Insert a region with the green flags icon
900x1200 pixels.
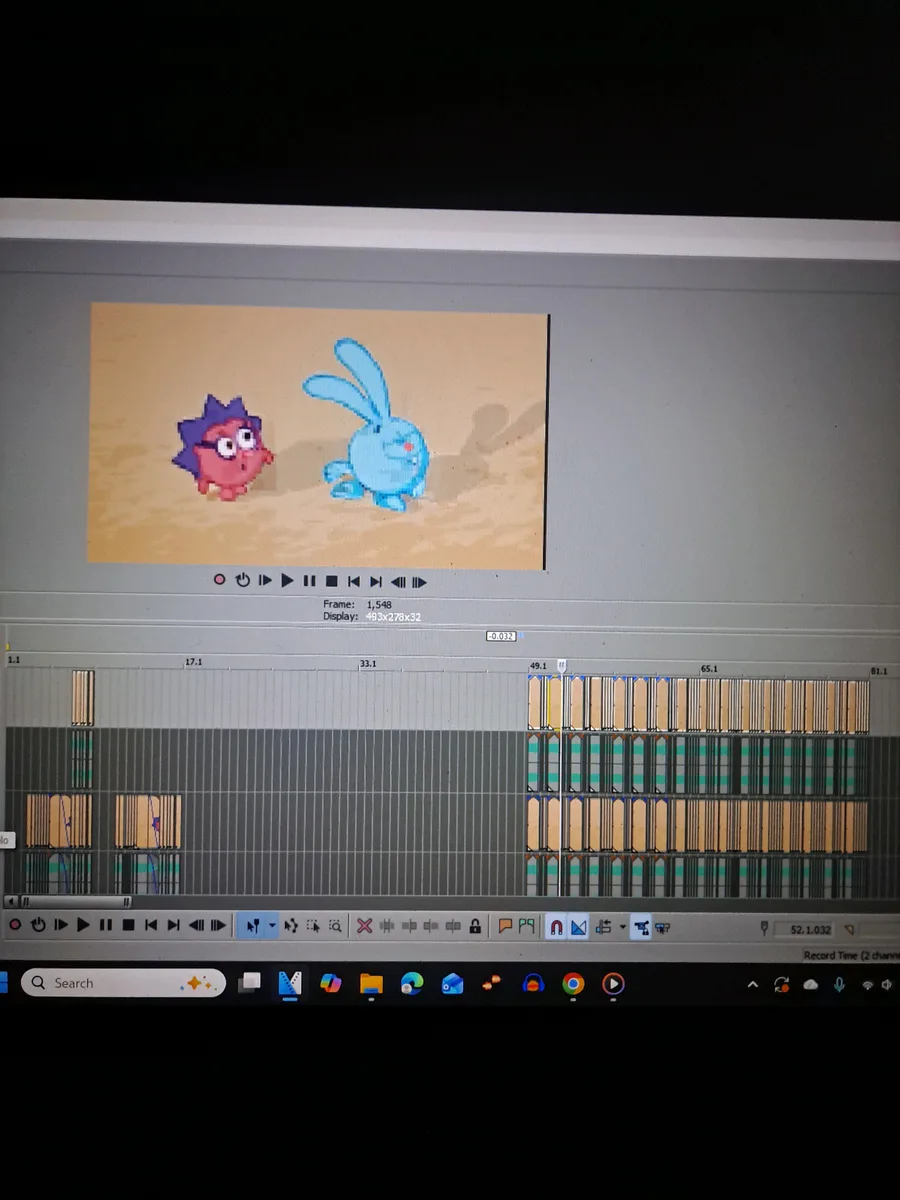pos(526,926)
